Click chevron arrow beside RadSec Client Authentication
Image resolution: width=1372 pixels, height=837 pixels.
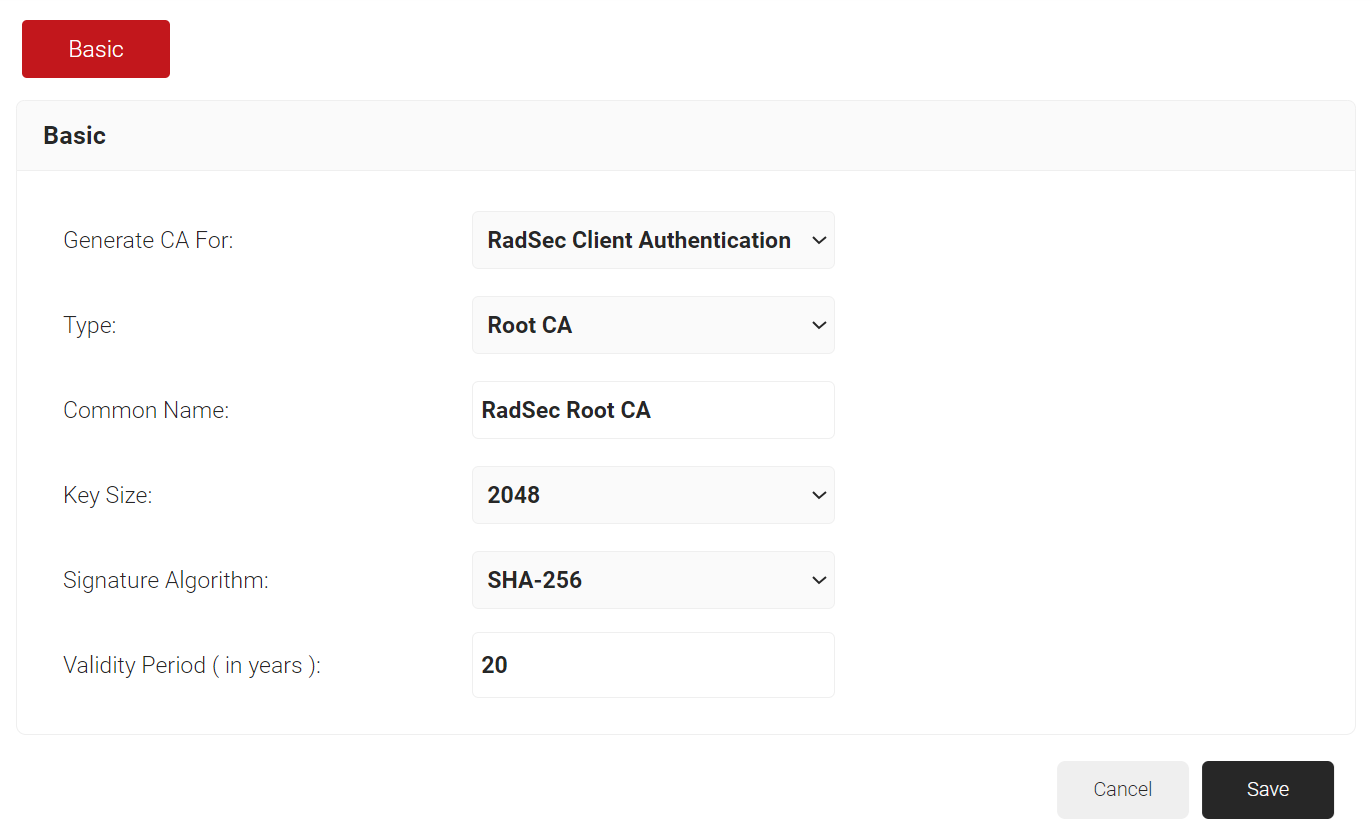click(x=819, y=240)
